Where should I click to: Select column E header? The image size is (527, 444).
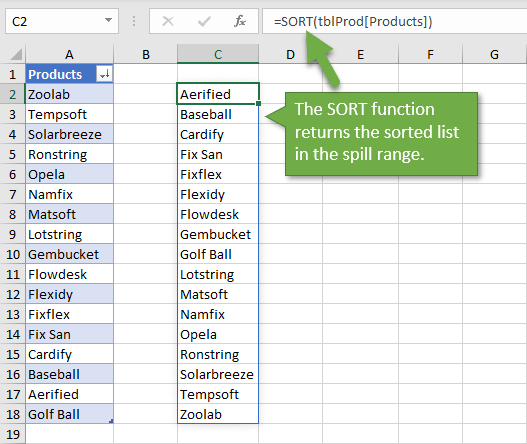tap(360, 54)
